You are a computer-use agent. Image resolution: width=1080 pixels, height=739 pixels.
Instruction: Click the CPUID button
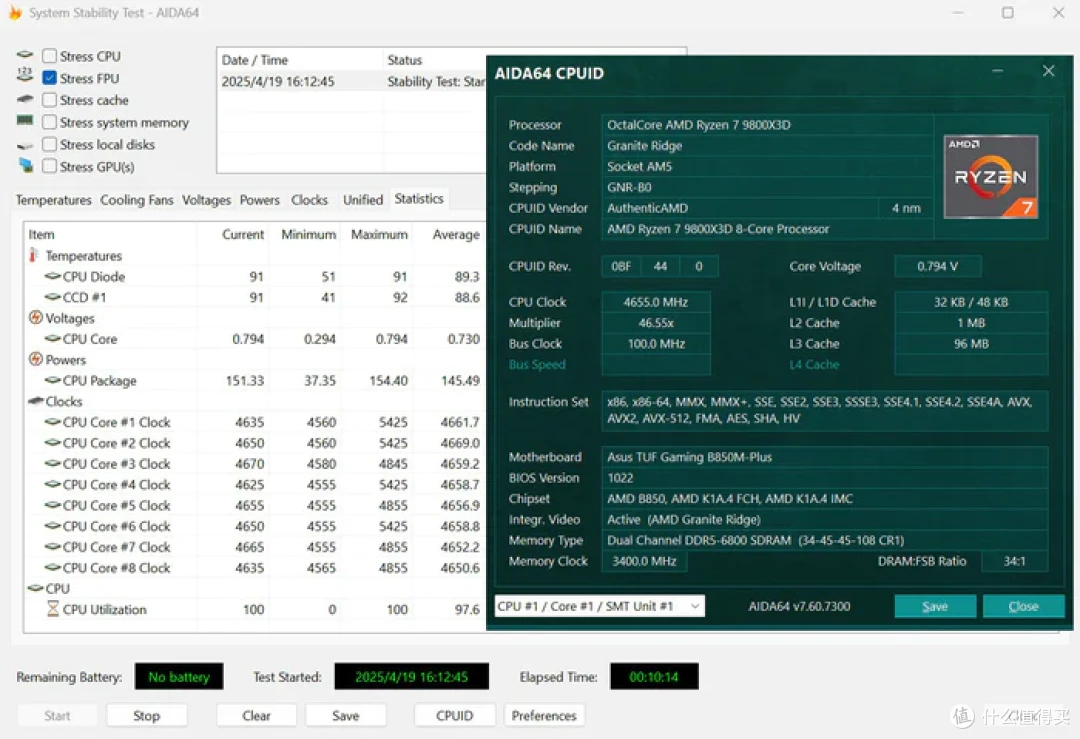(455, 716)
